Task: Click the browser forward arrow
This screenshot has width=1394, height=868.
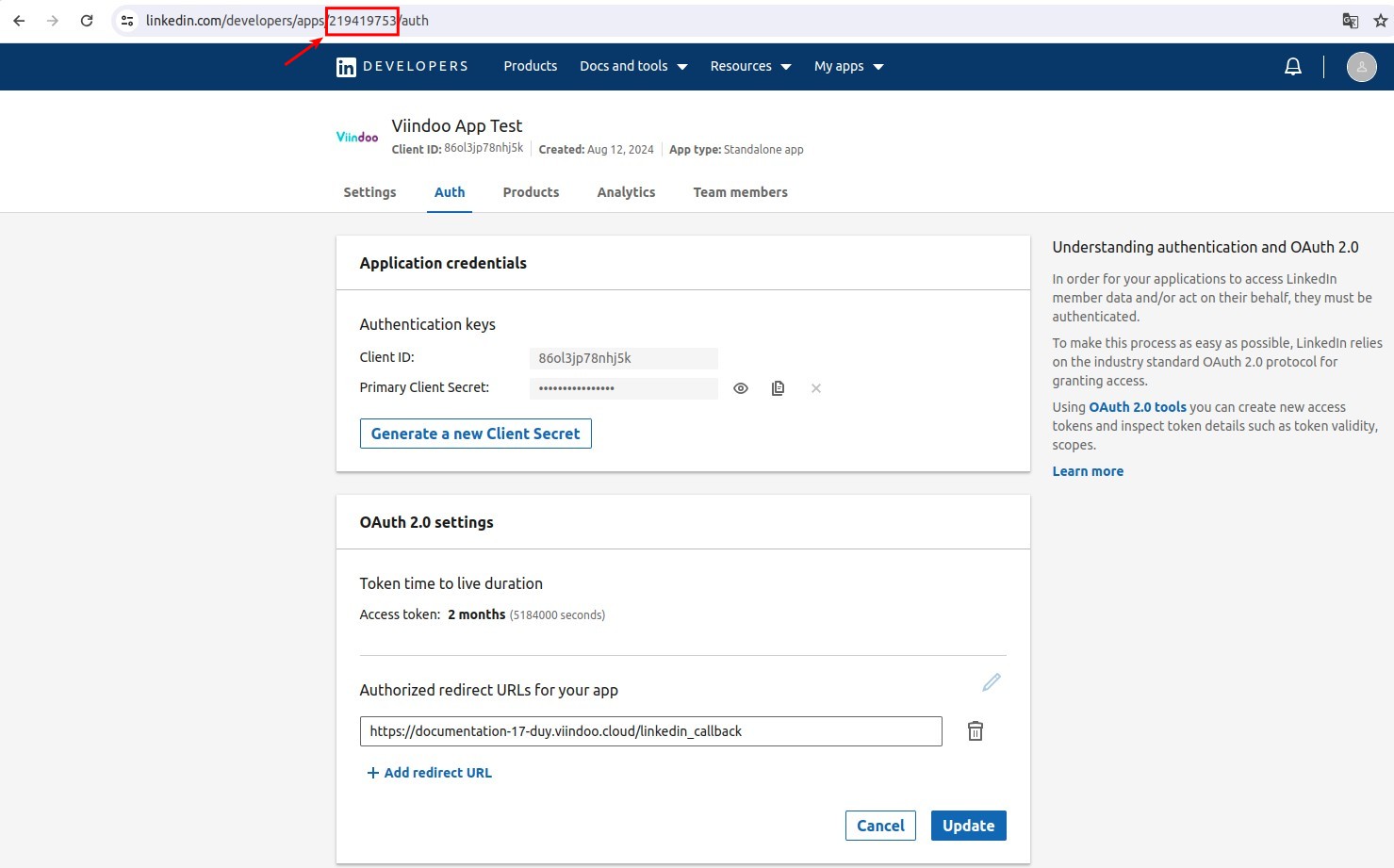Action: coord(53,21)
